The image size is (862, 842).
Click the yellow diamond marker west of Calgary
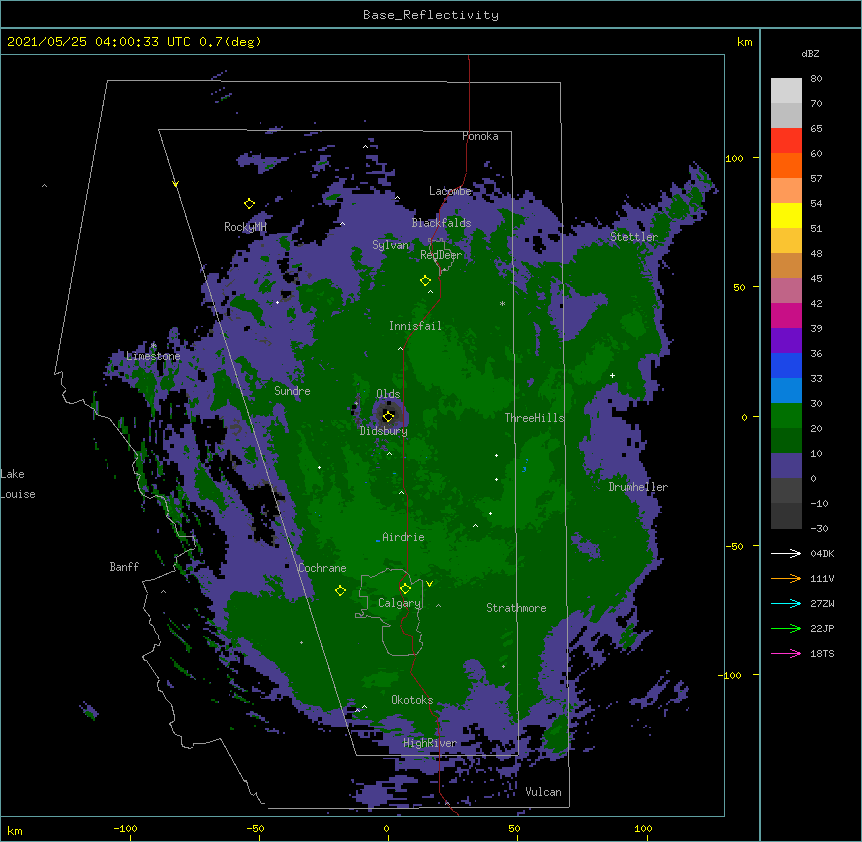tap(340, 590)
